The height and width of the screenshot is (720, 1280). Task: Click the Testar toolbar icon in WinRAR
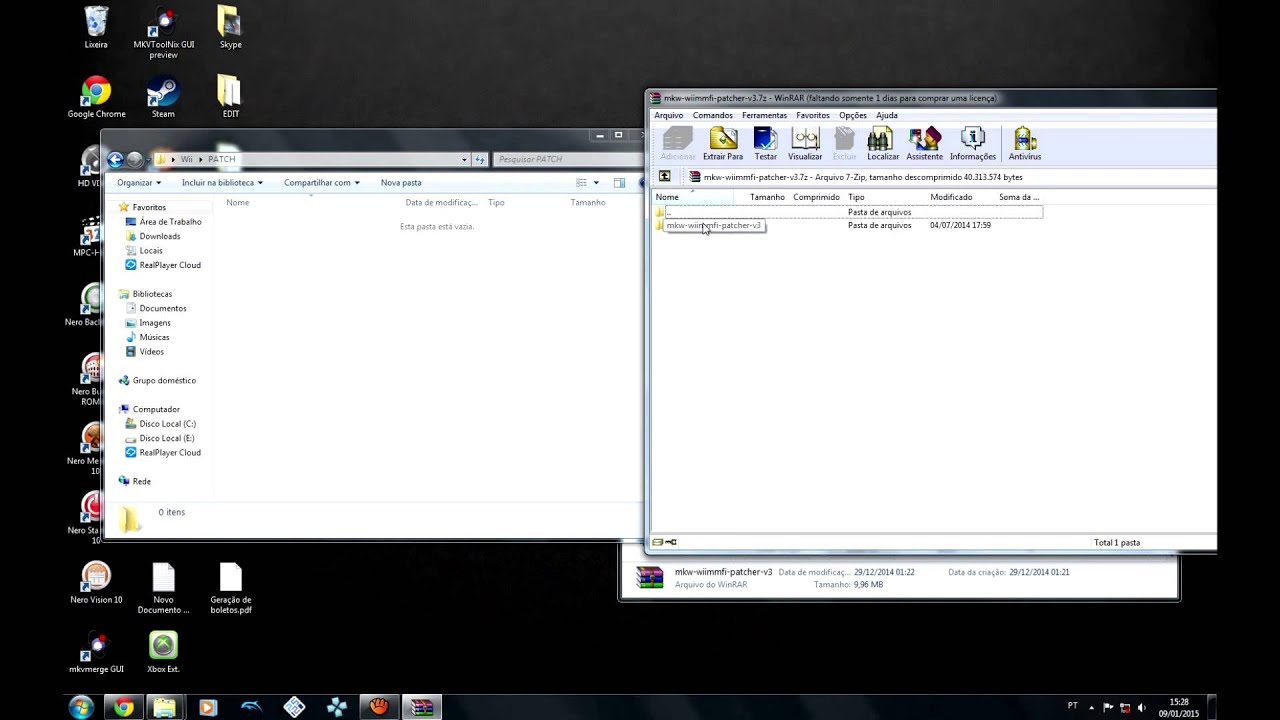coord(765,144)
